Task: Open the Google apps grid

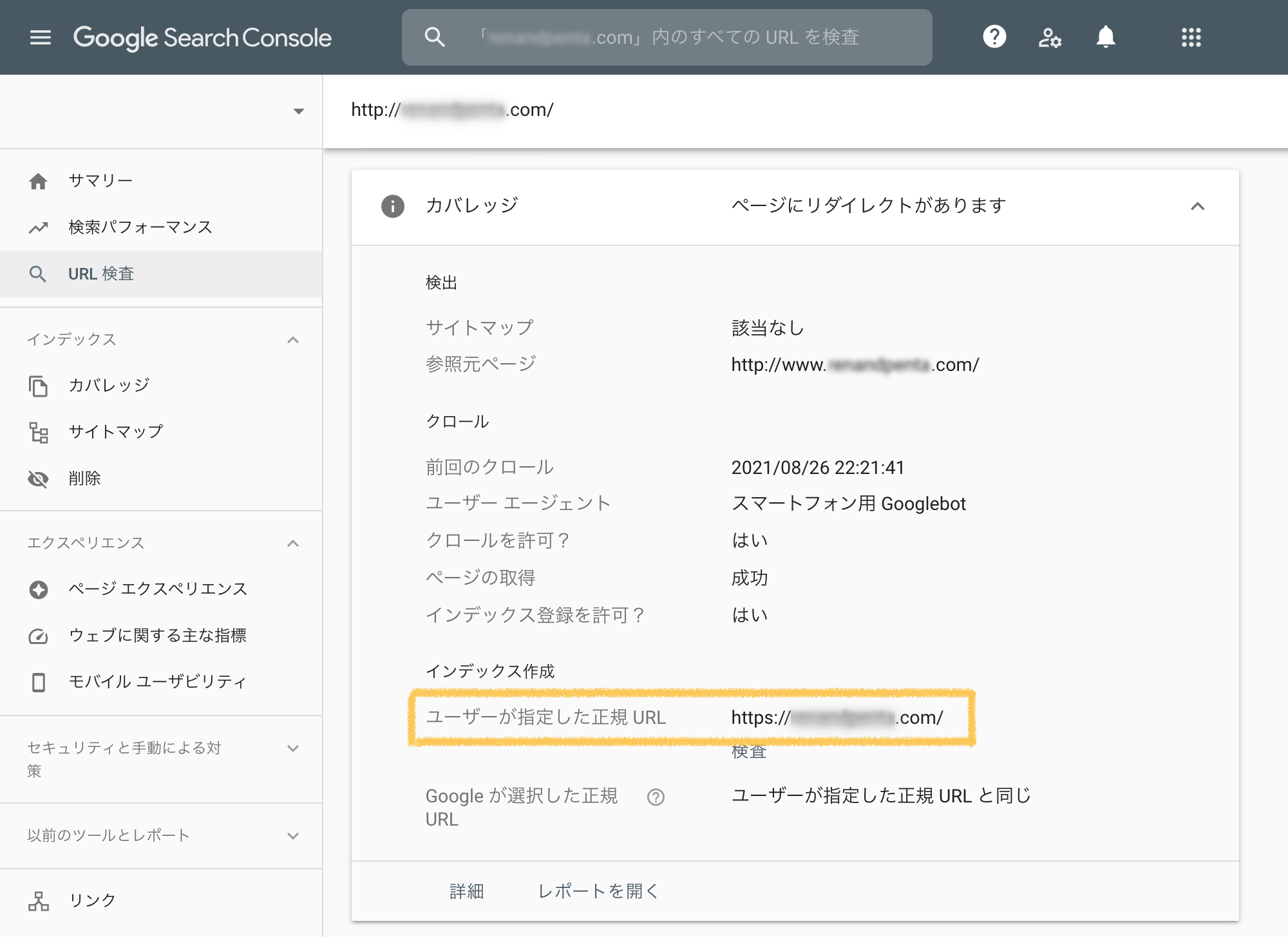Action: pos(1191,37)
